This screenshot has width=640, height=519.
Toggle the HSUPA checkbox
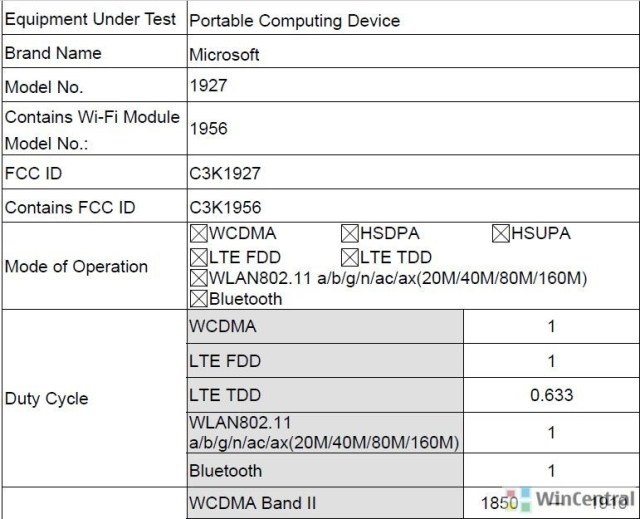(501, 234)
